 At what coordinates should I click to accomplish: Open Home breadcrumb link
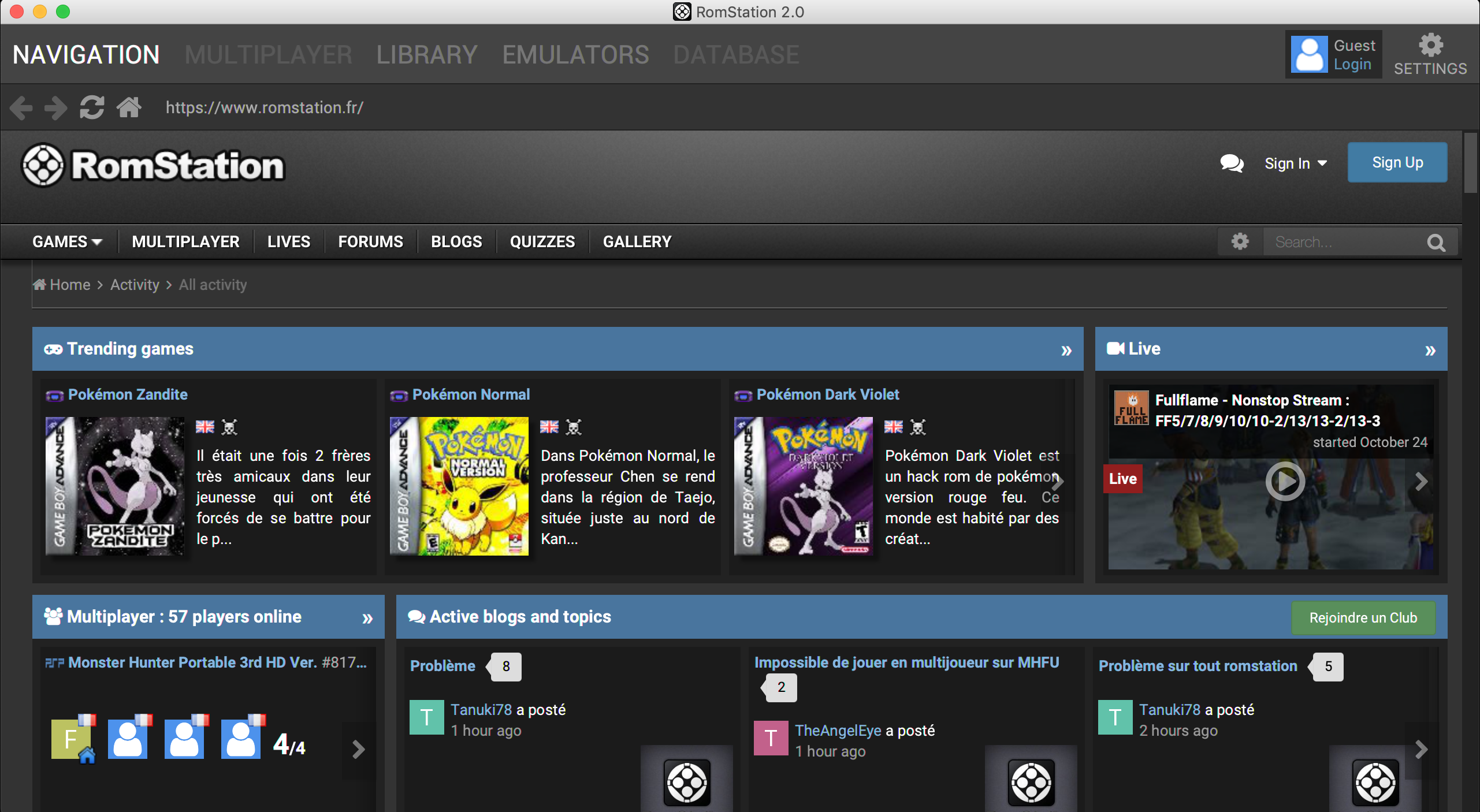pos(62,285)
